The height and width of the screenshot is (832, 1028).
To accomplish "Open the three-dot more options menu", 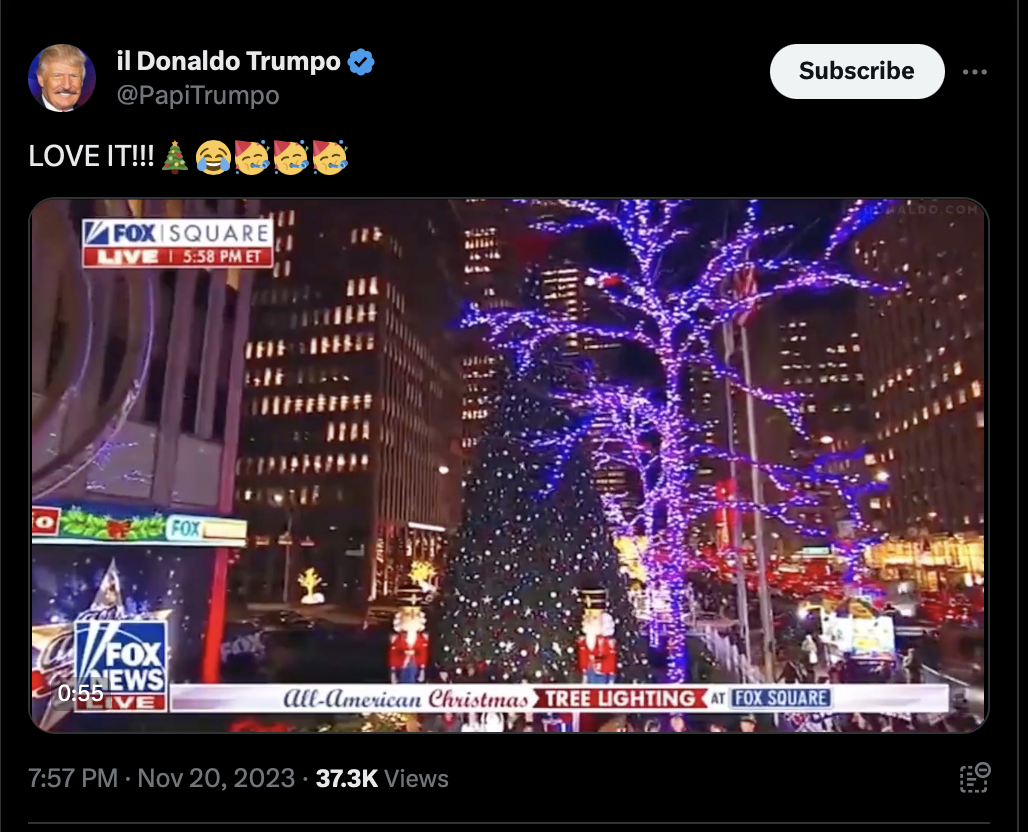I will [x=975, y=72].
